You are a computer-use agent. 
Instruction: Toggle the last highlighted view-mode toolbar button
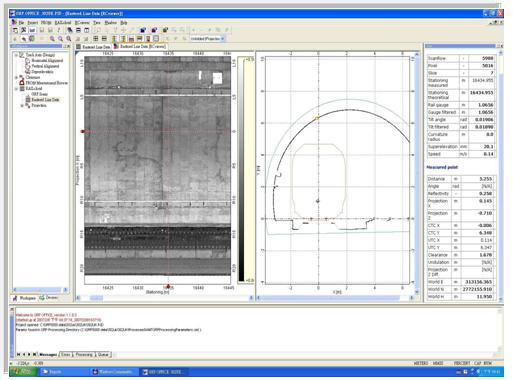(156, 39)
